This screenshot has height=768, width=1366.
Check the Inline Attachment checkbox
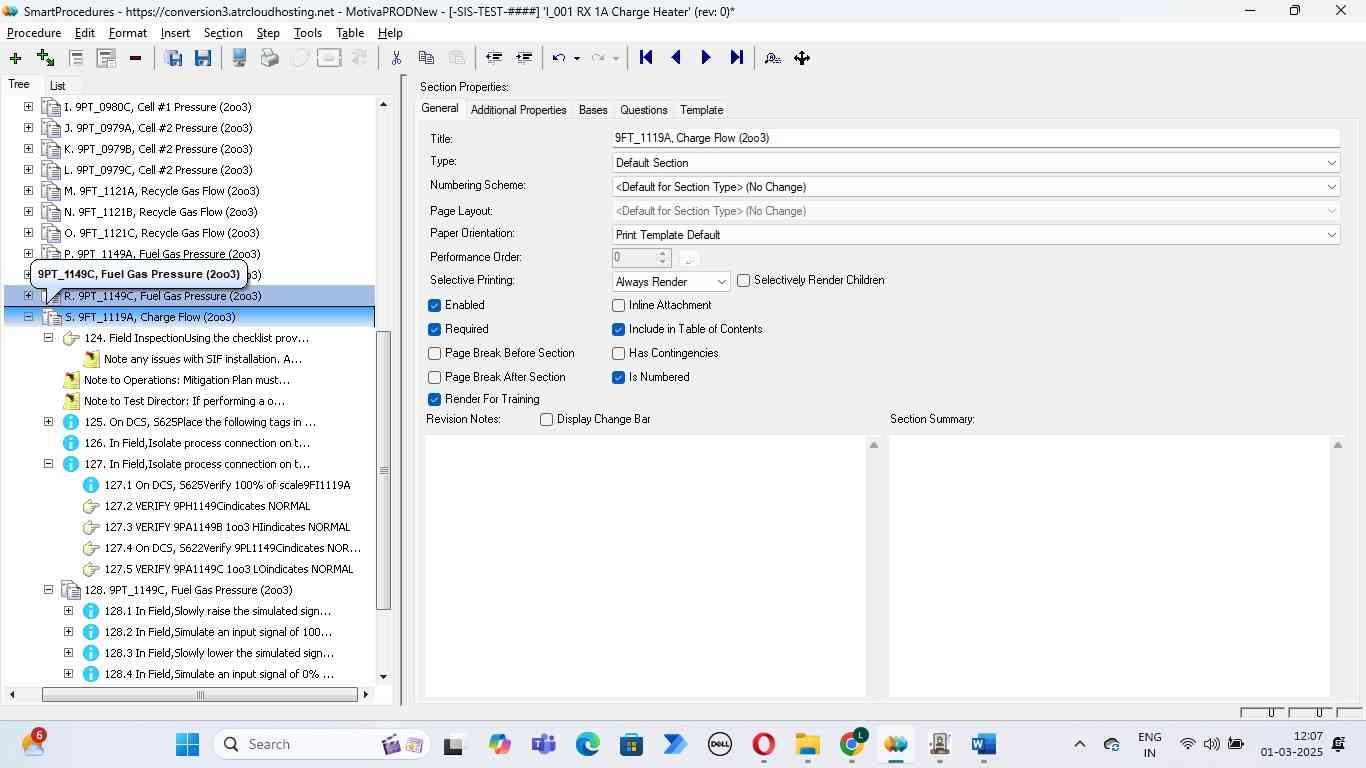[618, 305]
